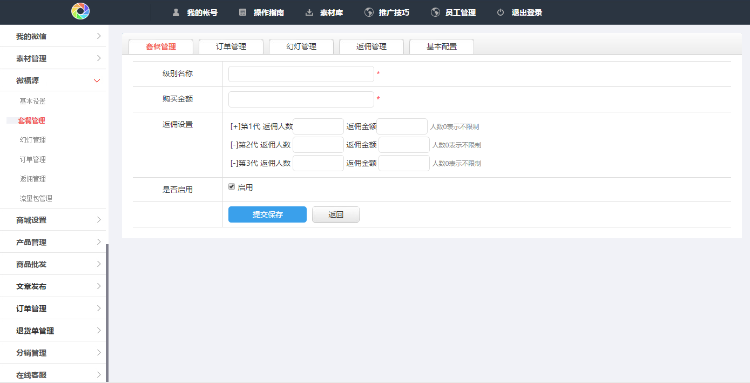Screen dimensions: 750x383
Task: Switch to the 幻灯管理 tab above the form
Action: tap(301, 46)
